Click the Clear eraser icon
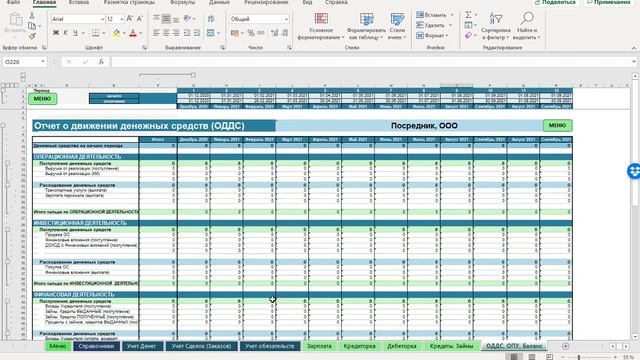 pos(468,36)
